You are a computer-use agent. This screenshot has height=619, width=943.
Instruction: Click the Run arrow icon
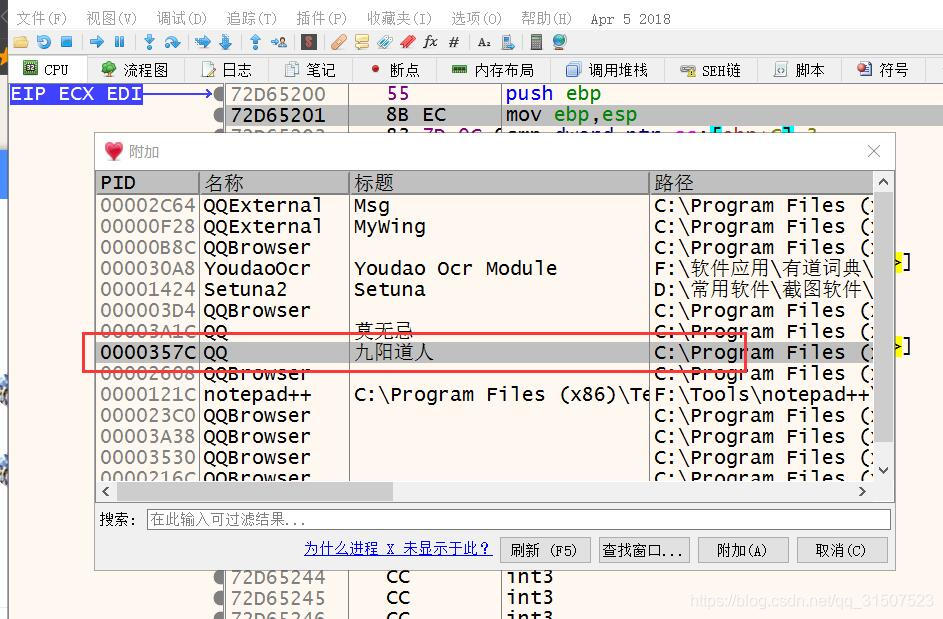pyautogui.click(x=96, y=42)
